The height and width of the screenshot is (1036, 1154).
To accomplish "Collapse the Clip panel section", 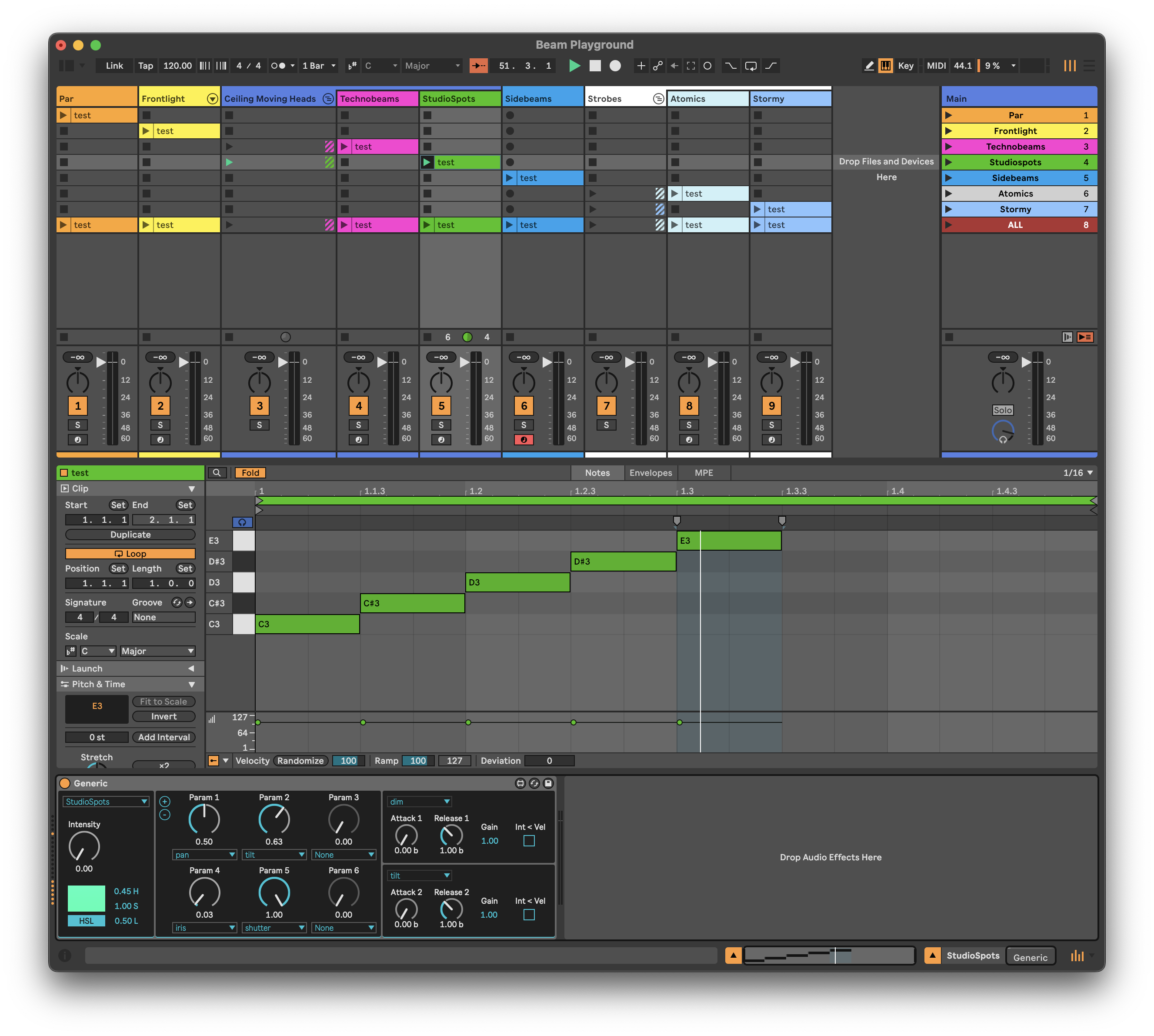I will [192, 488].
